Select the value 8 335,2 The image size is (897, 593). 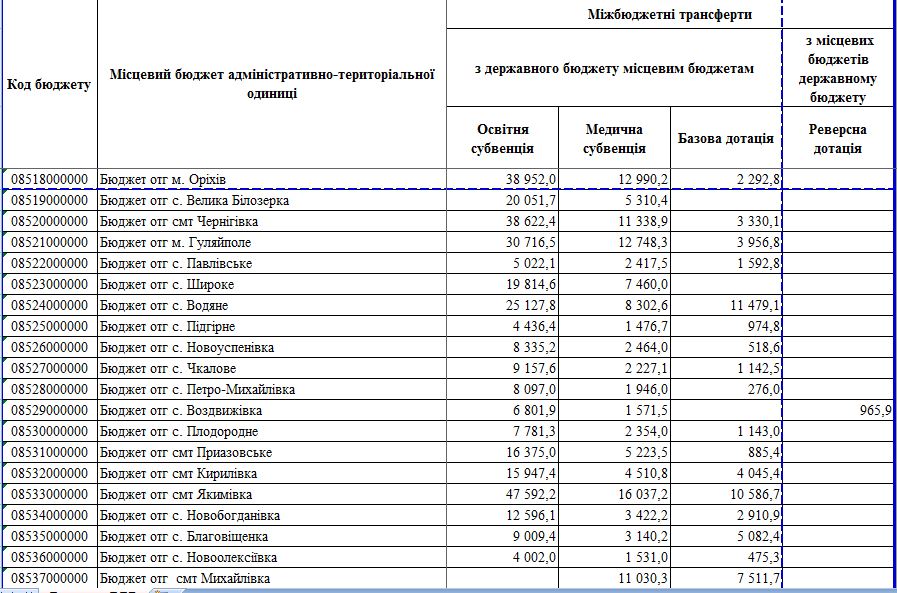(x=502, y=347)
